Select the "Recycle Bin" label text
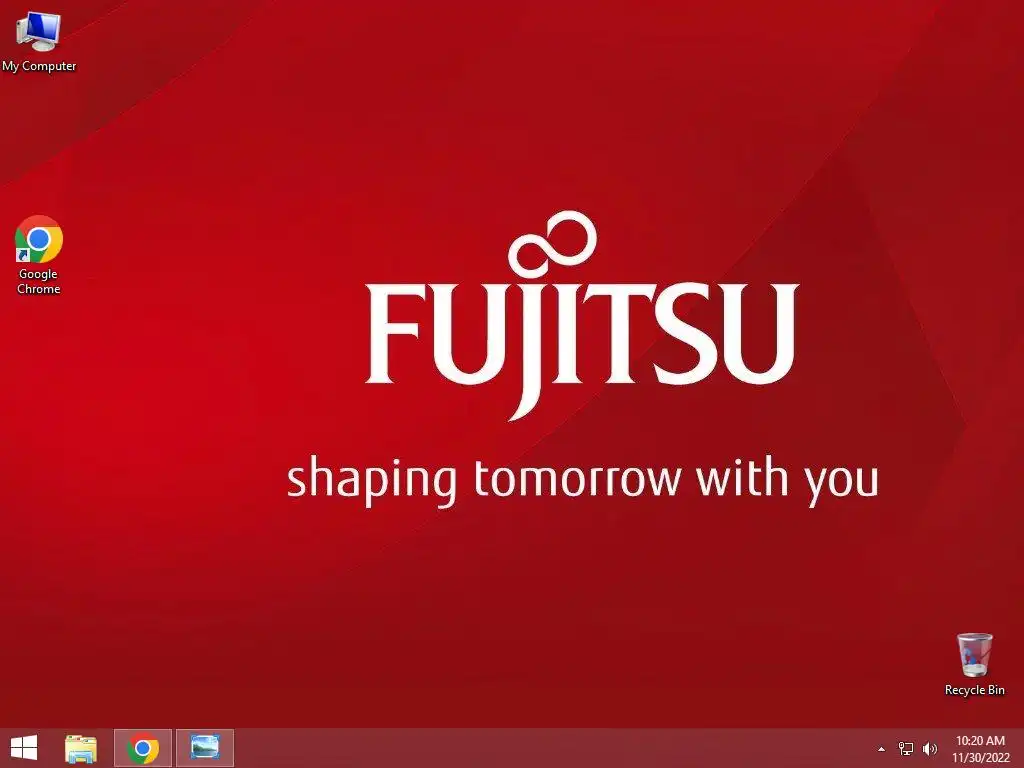The width and height of the screenshot is (1024, 768). pyautogui.click(x=974, y=690)
